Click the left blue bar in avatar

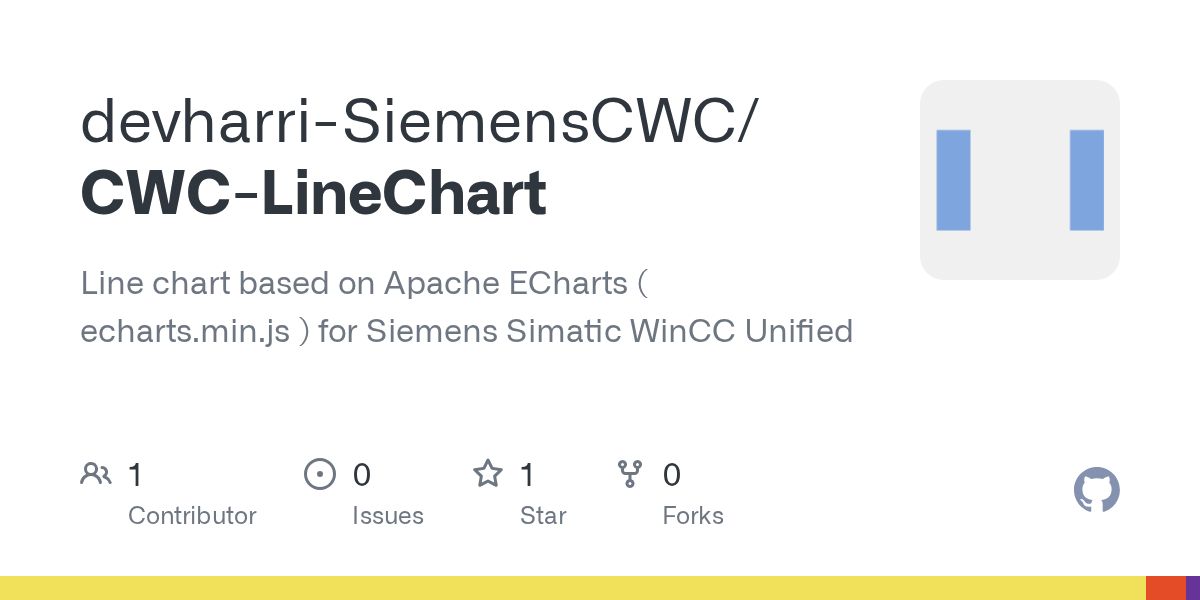pyautogui.click(x=953, y=180)
